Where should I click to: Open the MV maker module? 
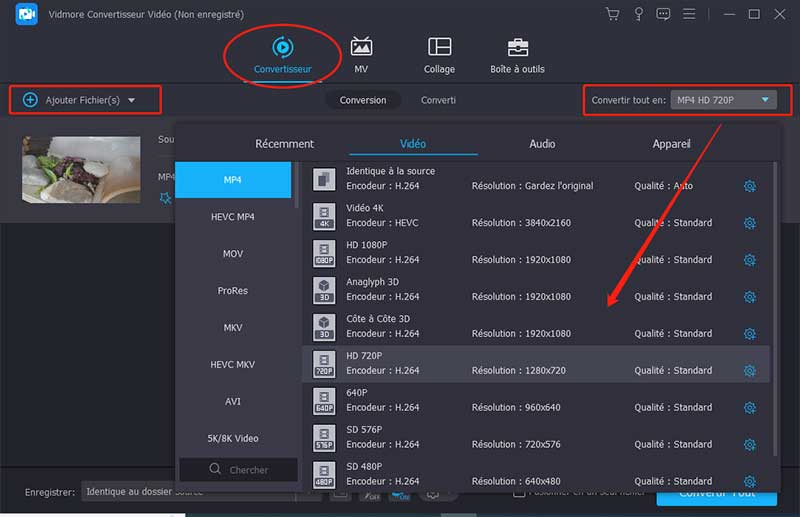(361, 53)
